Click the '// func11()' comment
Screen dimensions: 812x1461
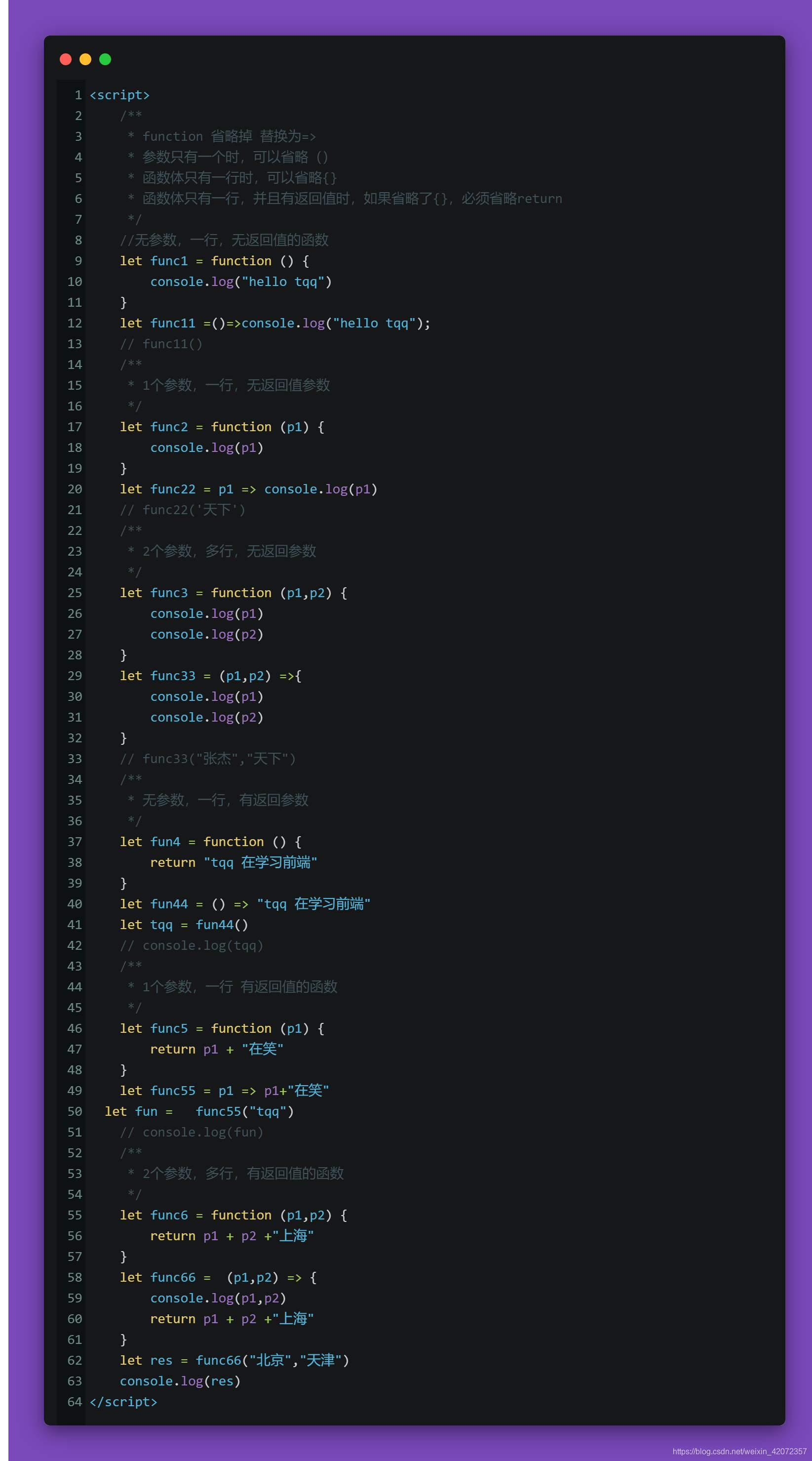tap(161, 344)
